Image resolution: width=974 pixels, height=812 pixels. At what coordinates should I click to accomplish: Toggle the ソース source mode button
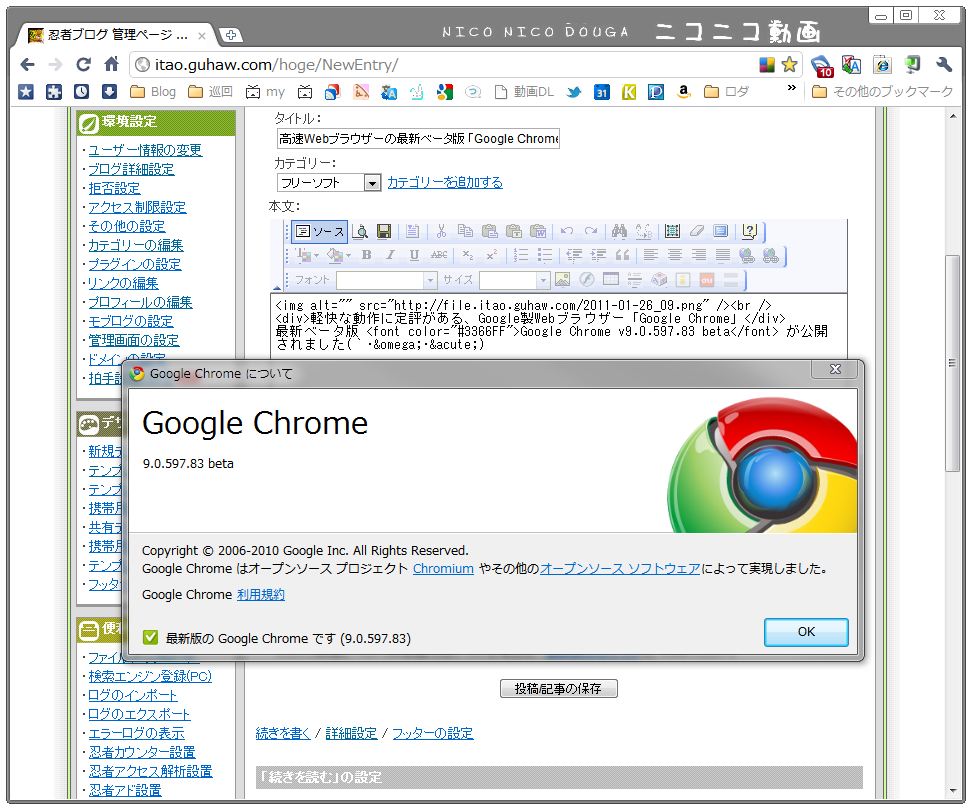(319, 232)
